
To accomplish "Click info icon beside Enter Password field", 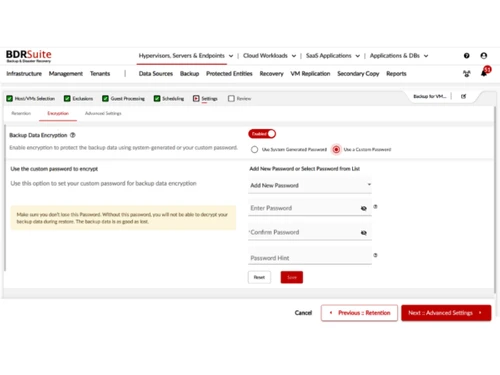I will [x=375, y=207].
